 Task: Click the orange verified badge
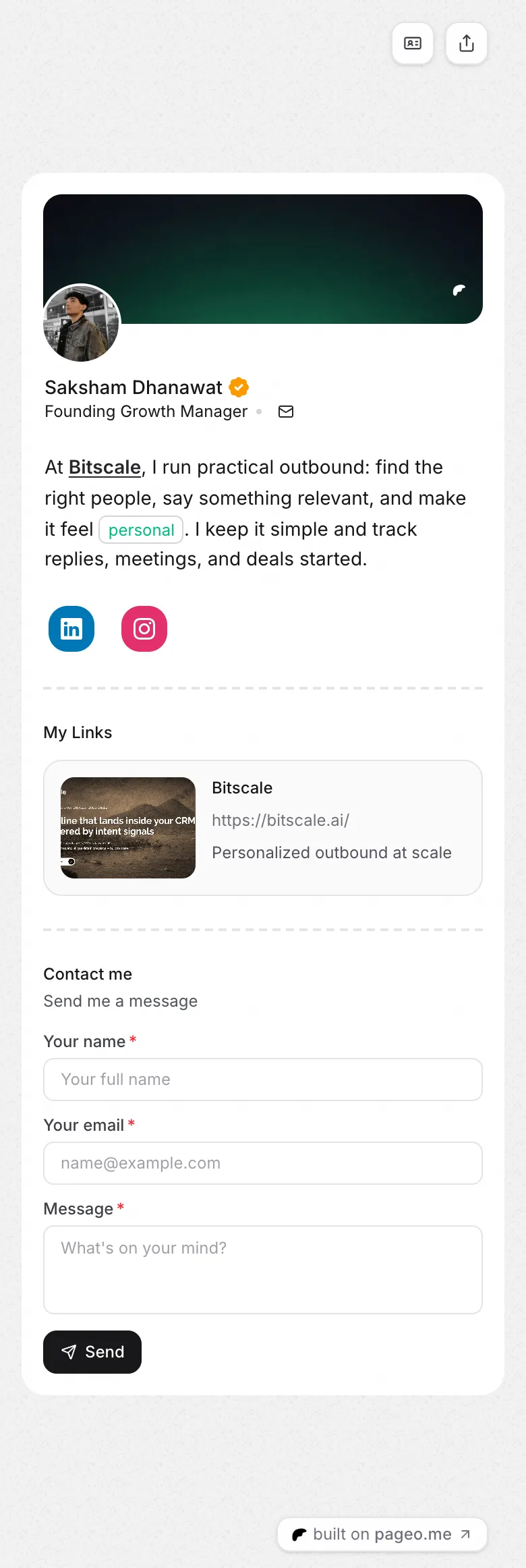[x=239, y=387]
